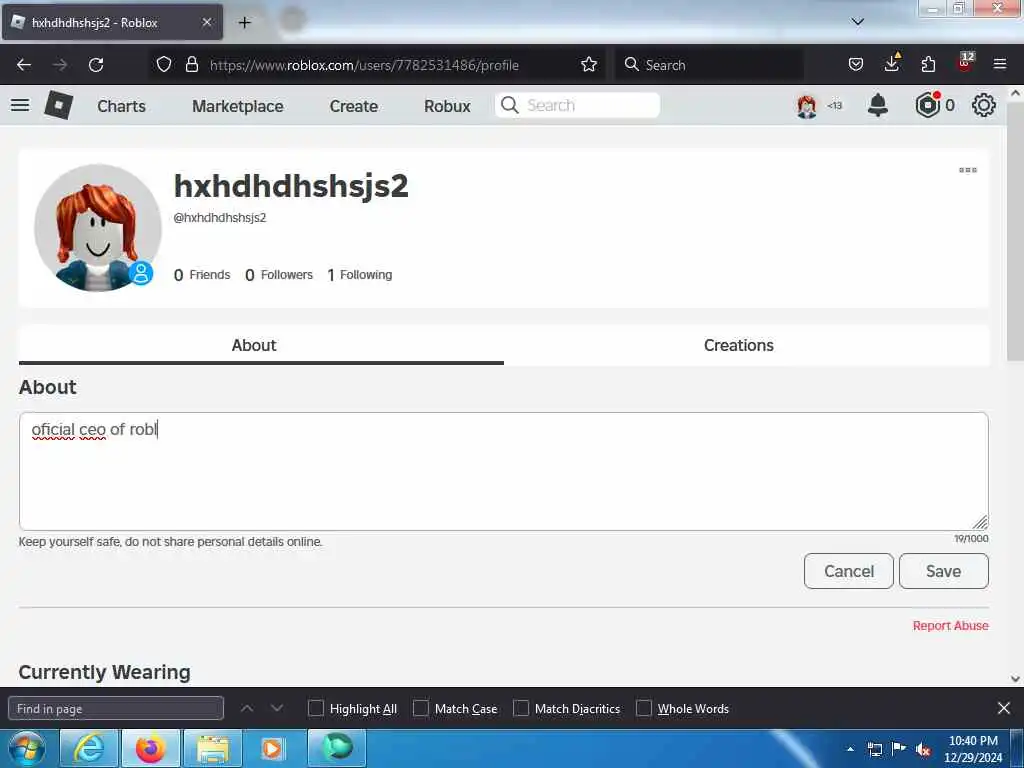The width and height of the screenshot is (1024, 768).
Task: Show hidden system tray icons
Action: point(850,749)
